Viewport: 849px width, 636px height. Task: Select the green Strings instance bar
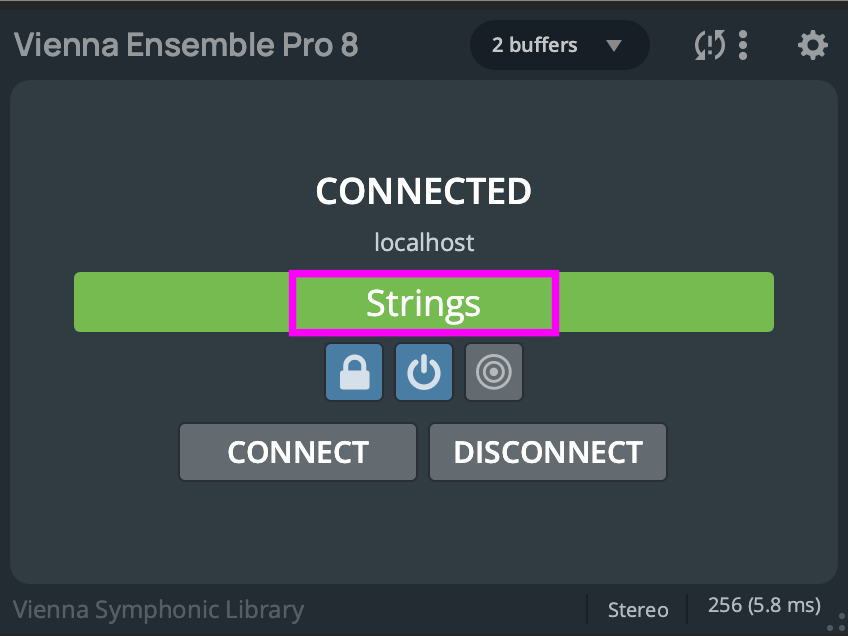pyautogui.click(x=423, y=302)
